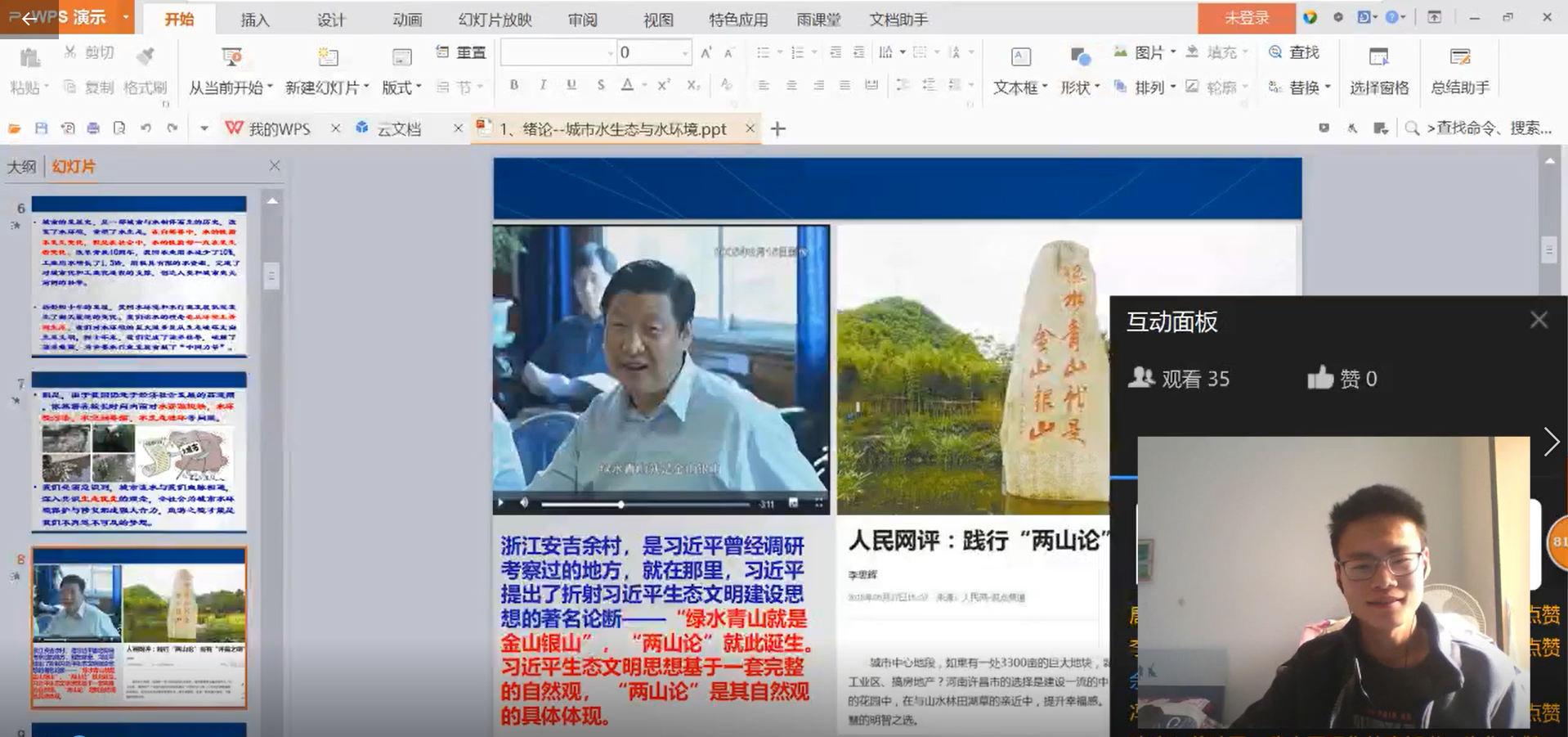Start slideshow from current slide
1568x737 pixels.
(231, 70)
